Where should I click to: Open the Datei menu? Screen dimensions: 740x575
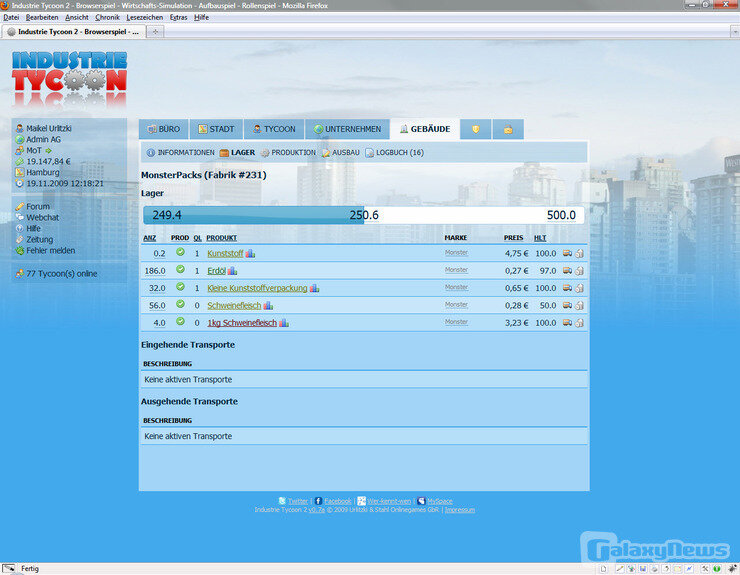point(11,17)
